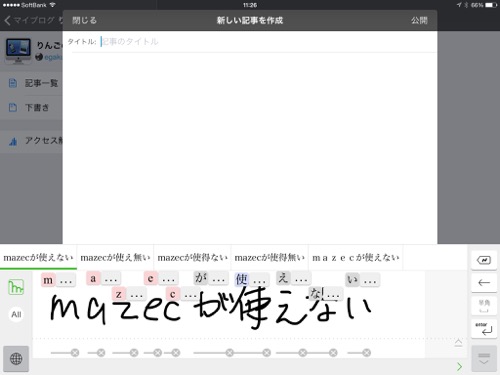The width and height of the screenshot is (500, 375).
Task: Open alternatives for recognized が
Action: 218,278
